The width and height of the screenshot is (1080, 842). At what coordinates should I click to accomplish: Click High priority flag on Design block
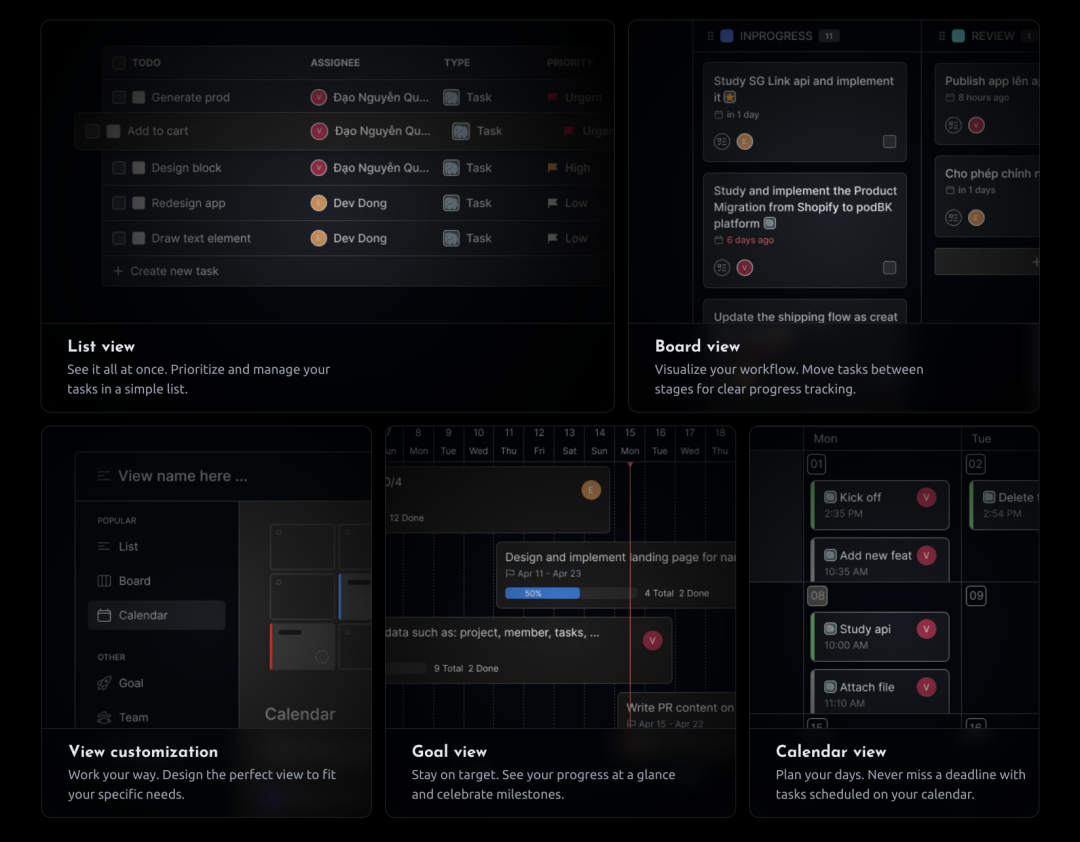pos(552,167)
